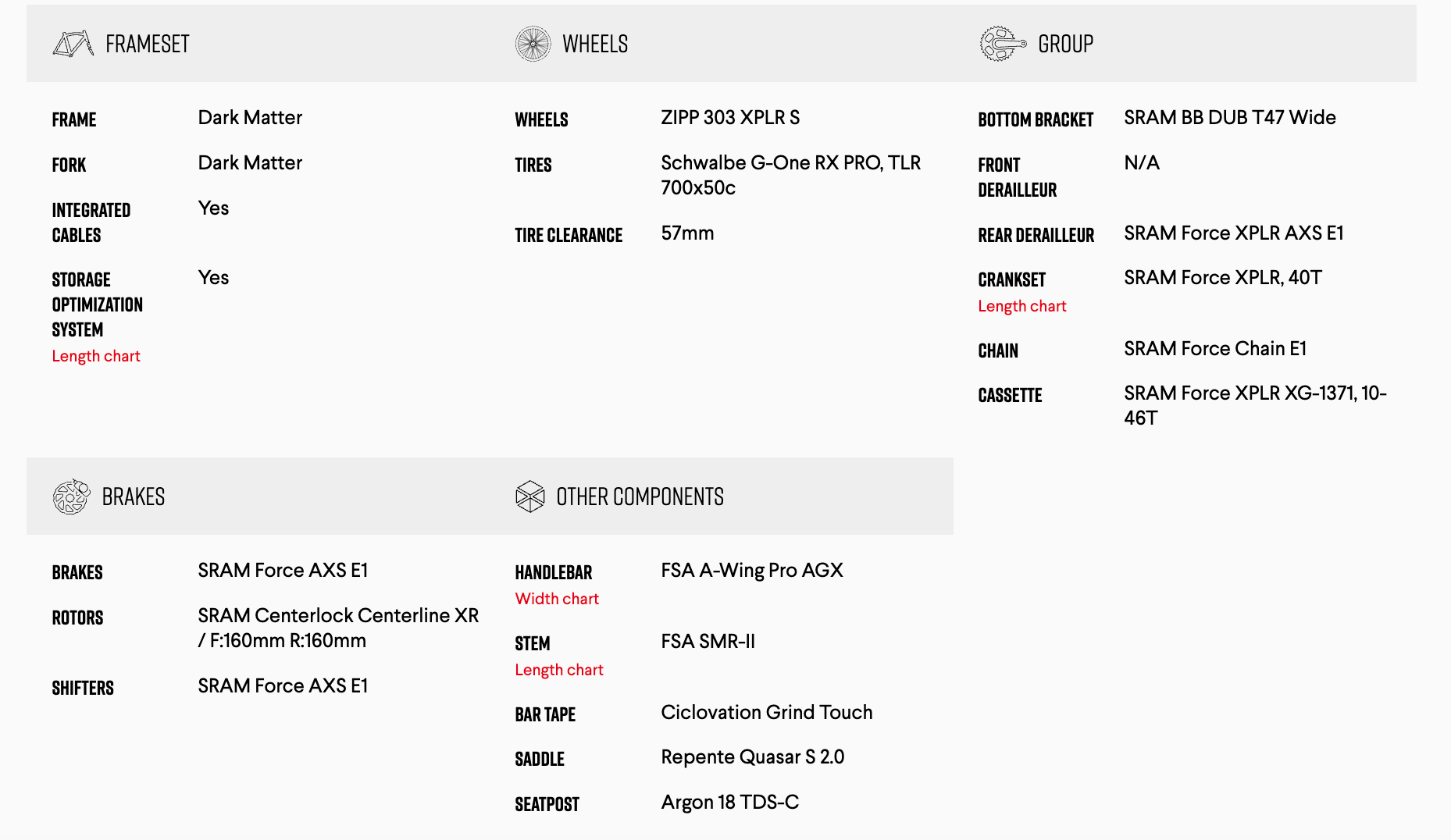The image size is (1451, 840).
Task: Click the Group crankset icon
Action: [x=1002, y=44]
